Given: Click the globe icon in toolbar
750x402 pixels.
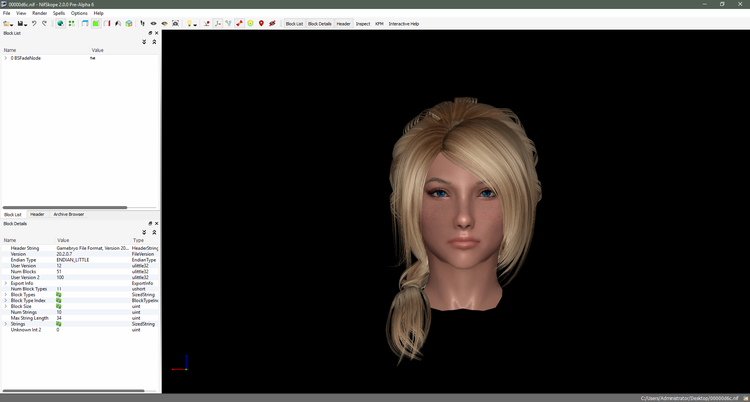Looking at the screenshot, I should point(60,23).
